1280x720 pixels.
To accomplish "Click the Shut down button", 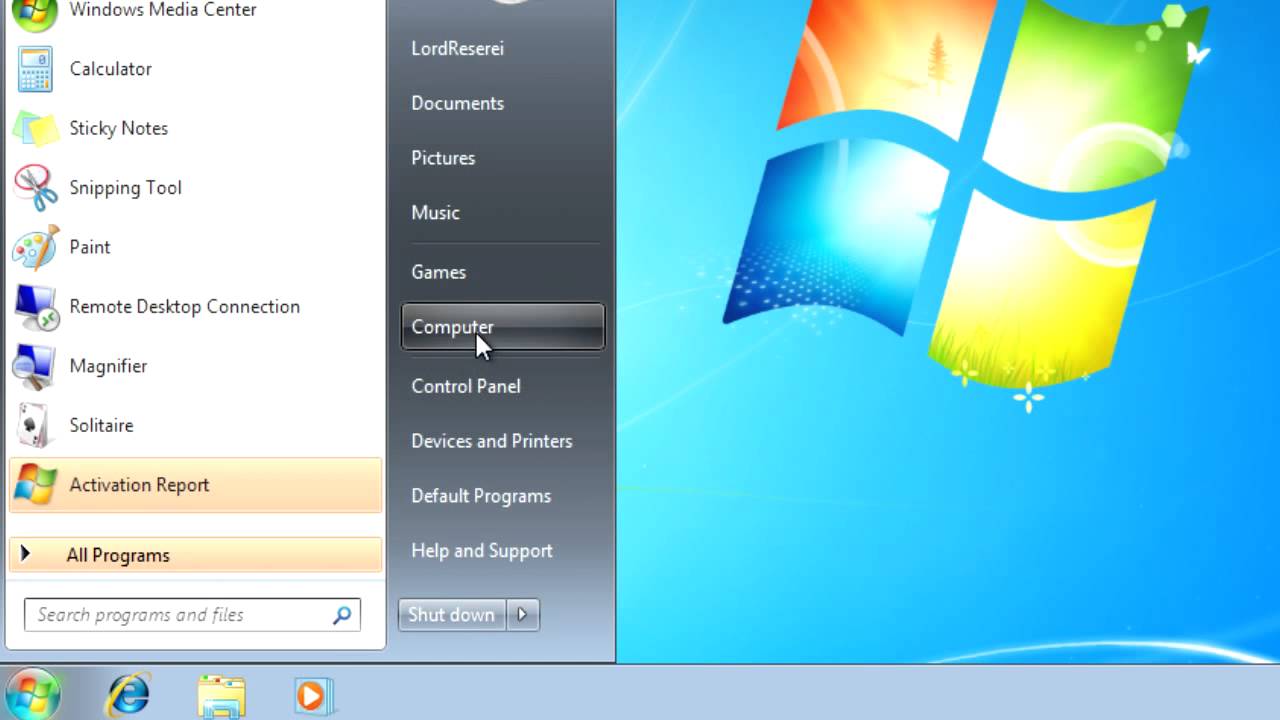I will [452, 615].
